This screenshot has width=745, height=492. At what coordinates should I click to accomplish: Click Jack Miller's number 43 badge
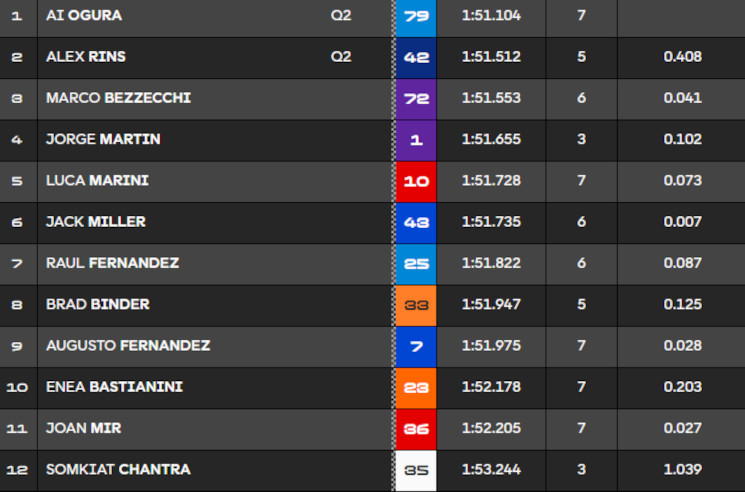tap(416, 222)
